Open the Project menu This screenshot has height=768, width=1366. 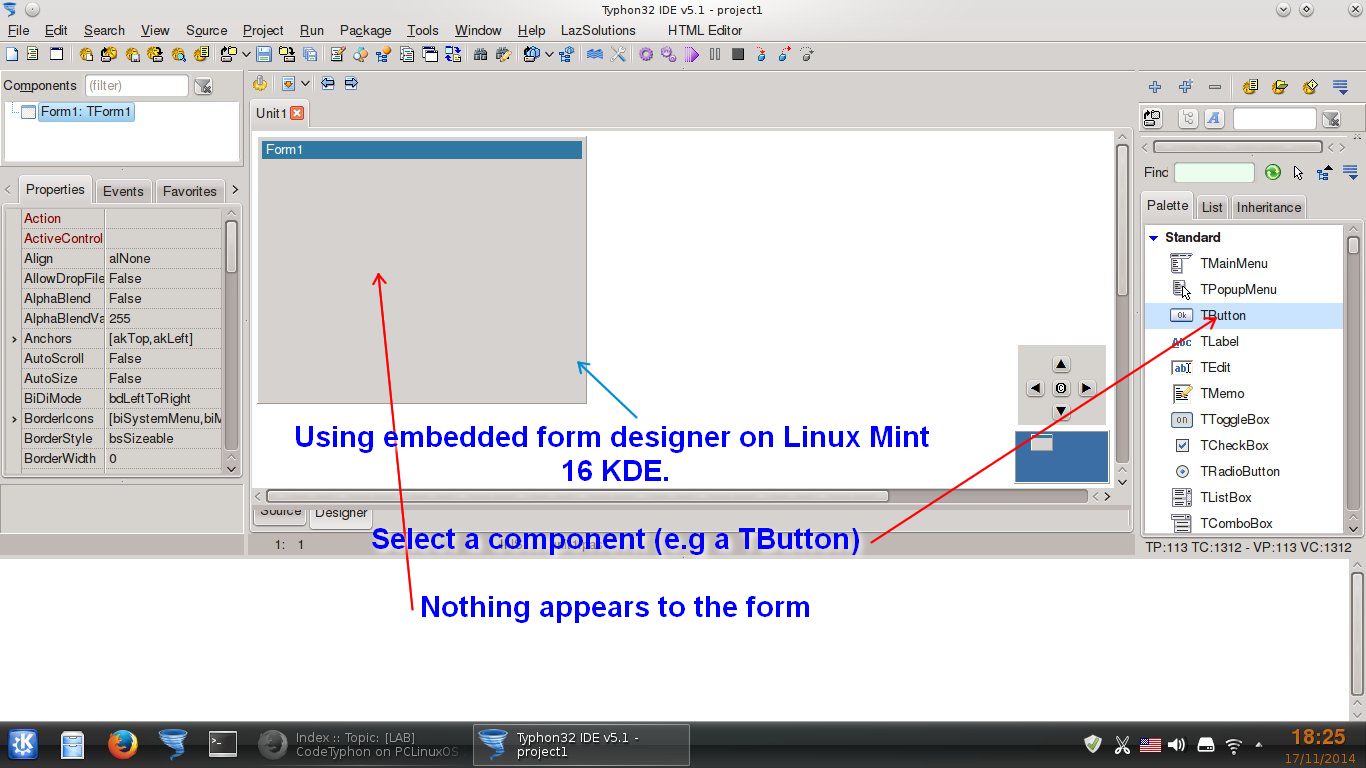tap(263, 30)
